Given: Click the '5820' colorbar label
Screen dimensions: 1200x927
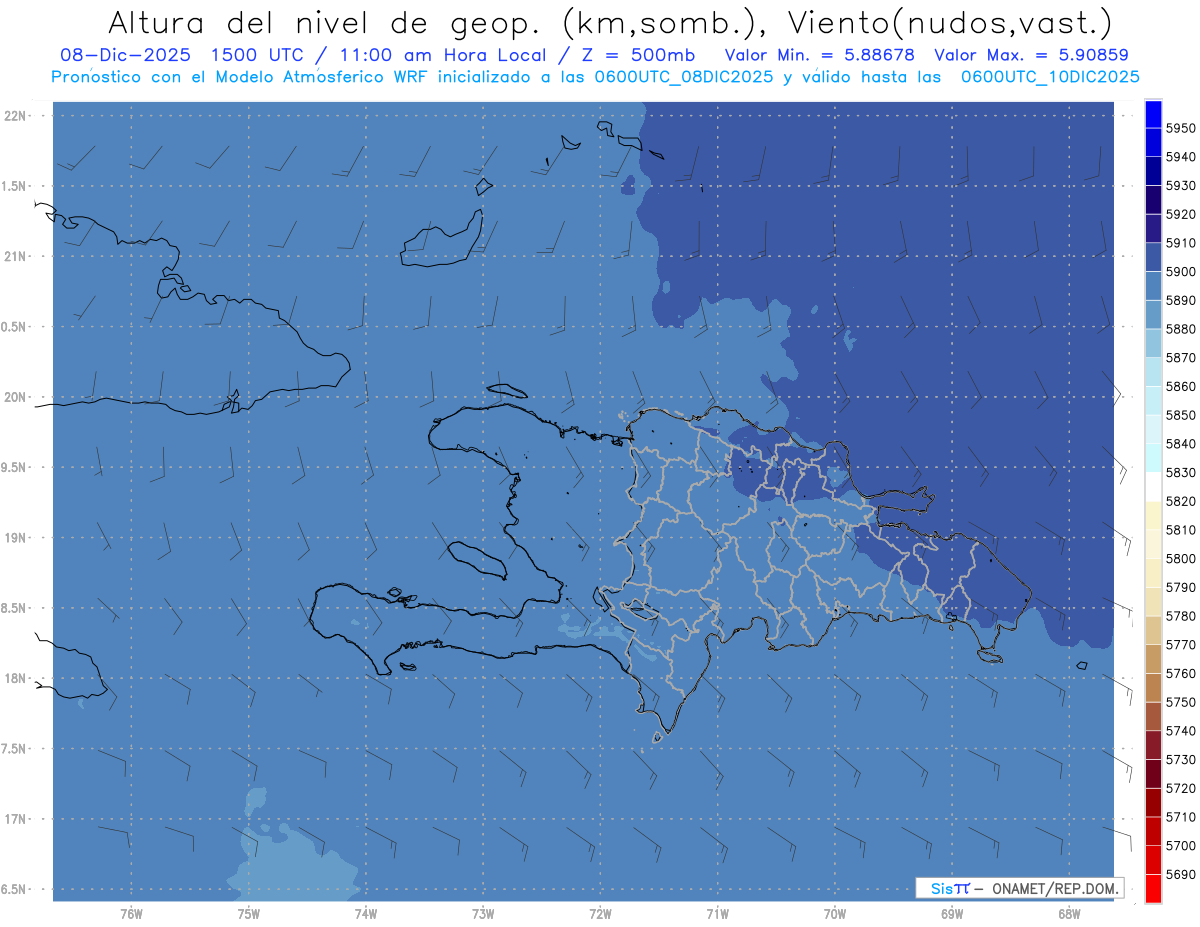Looking at the screenshot, I should [x=1180, y=501].
